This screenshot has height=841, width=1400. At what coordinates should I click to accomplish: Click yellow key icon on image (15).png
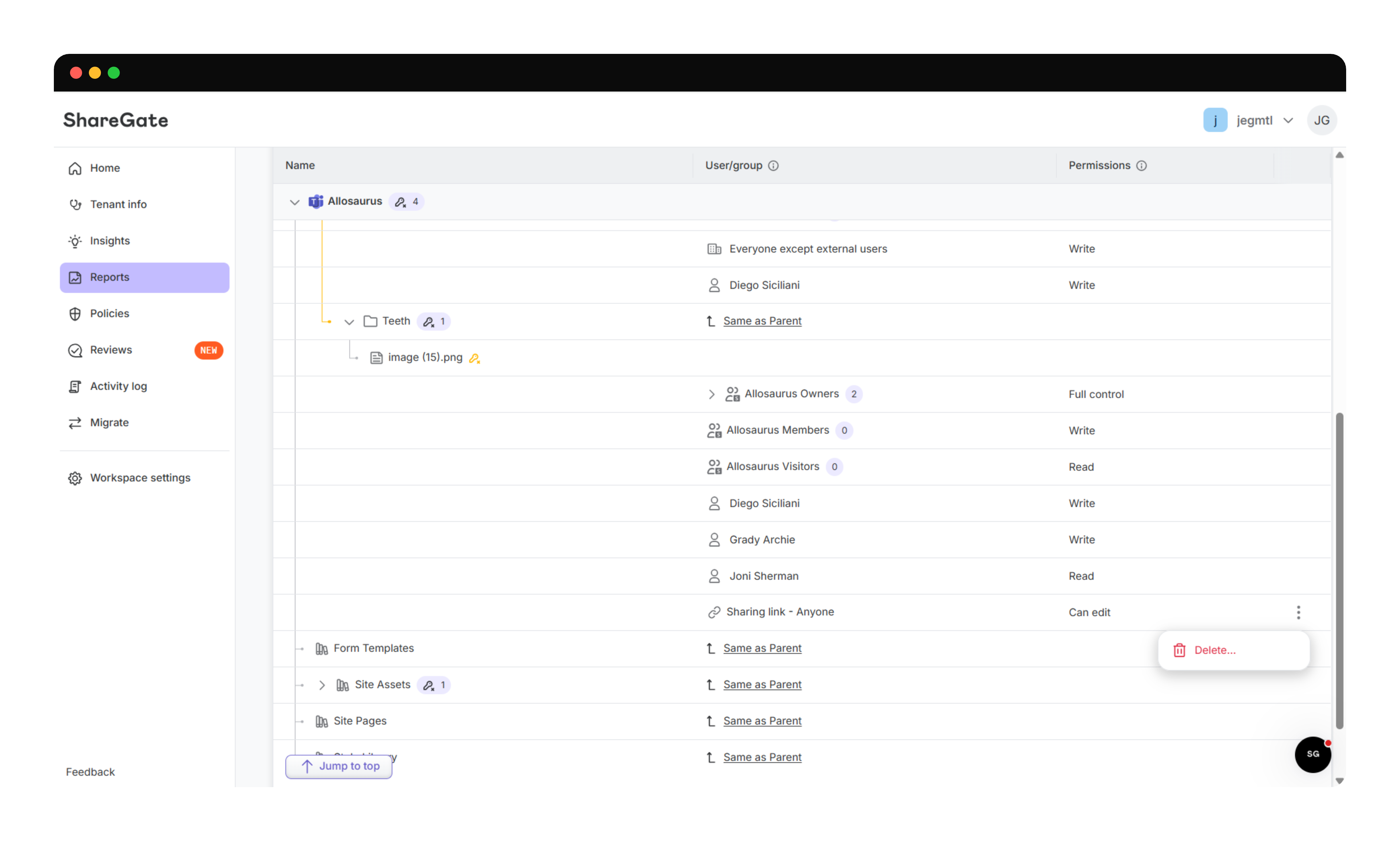475,358
